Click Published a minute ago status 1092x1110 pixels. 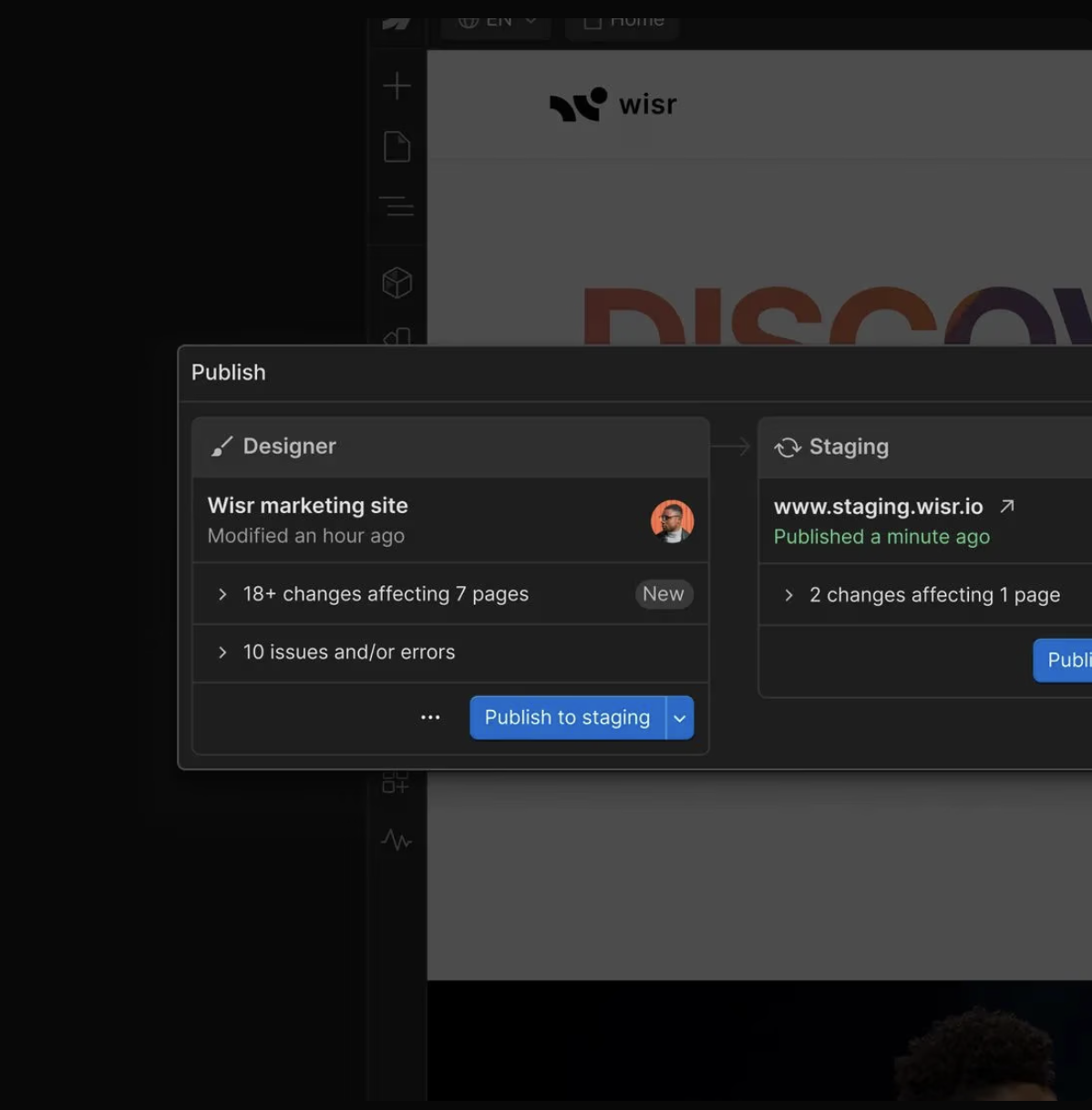click(x=881, y=537)
